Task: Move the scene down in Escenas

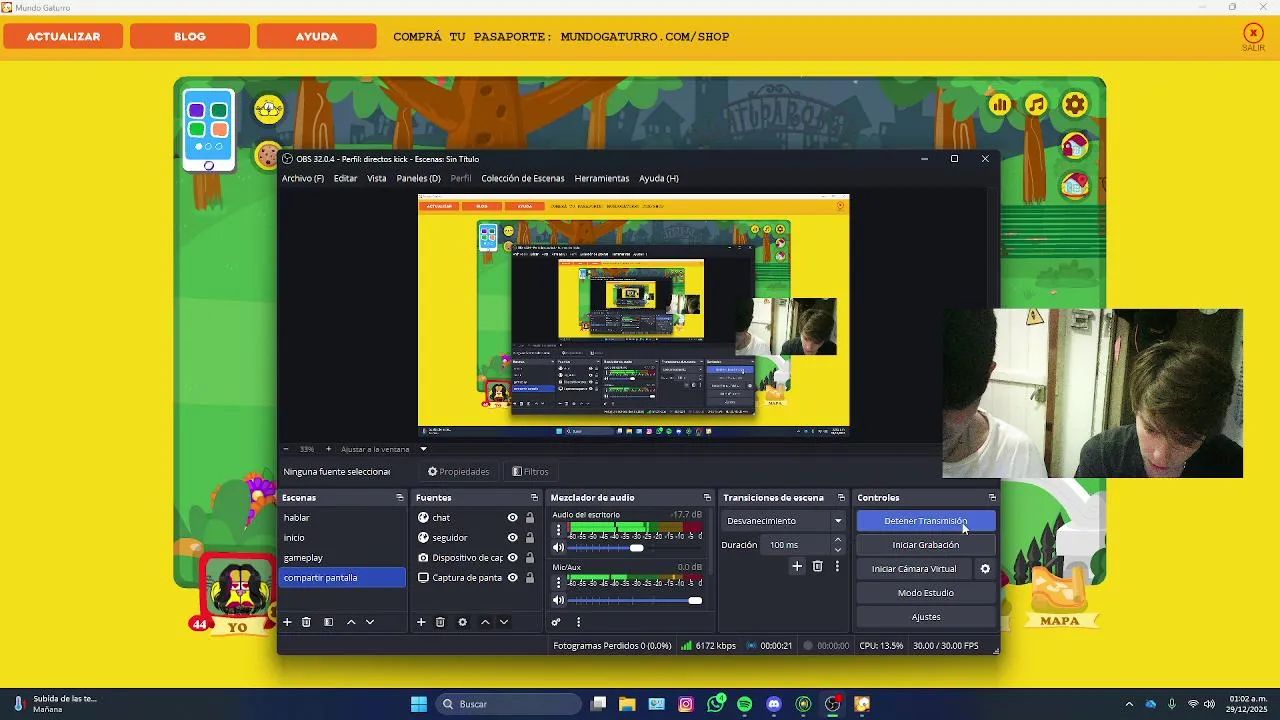Action: (x=370, y=622)
